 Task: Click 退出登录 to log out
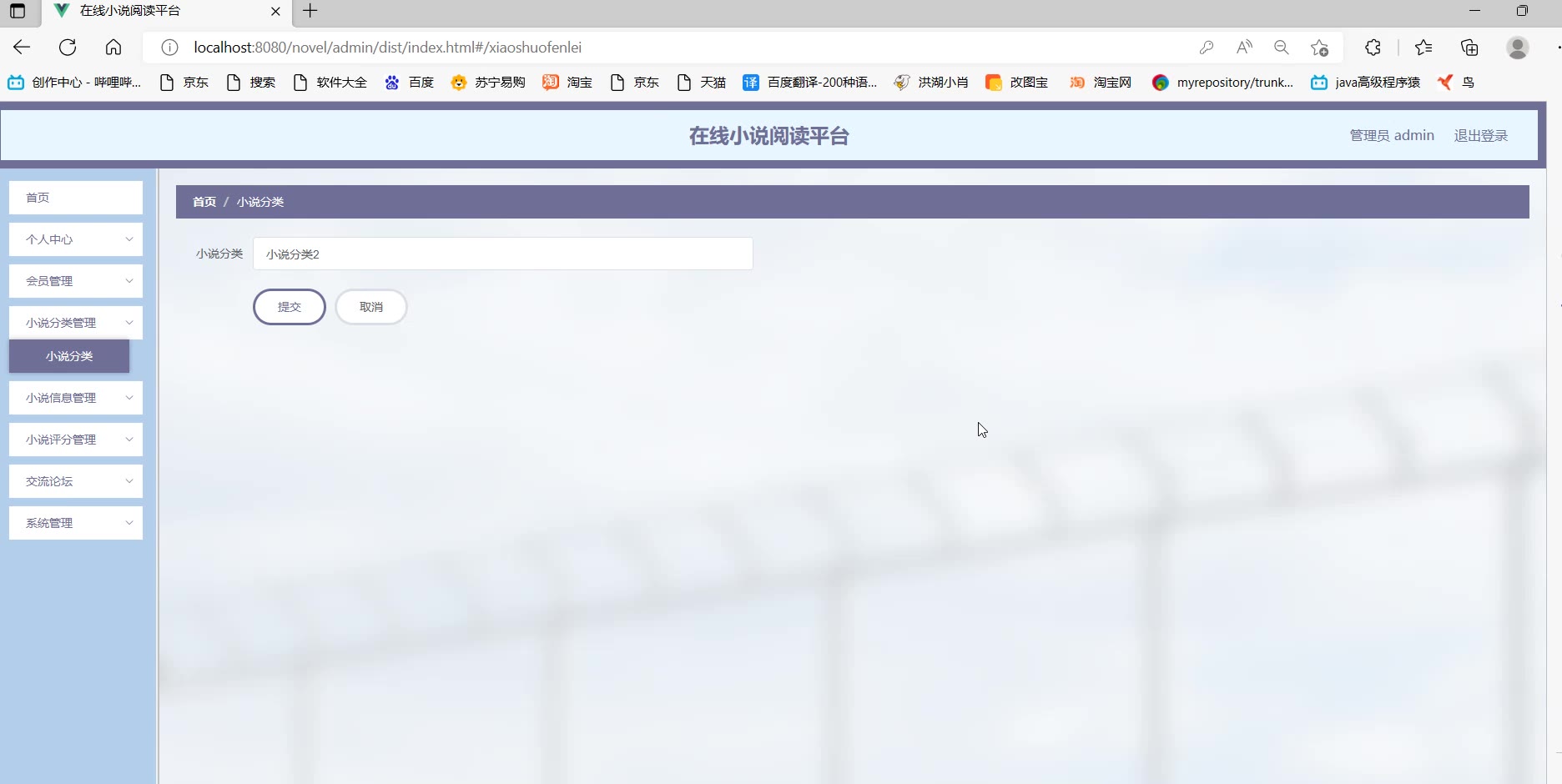tap(1481, 135)
